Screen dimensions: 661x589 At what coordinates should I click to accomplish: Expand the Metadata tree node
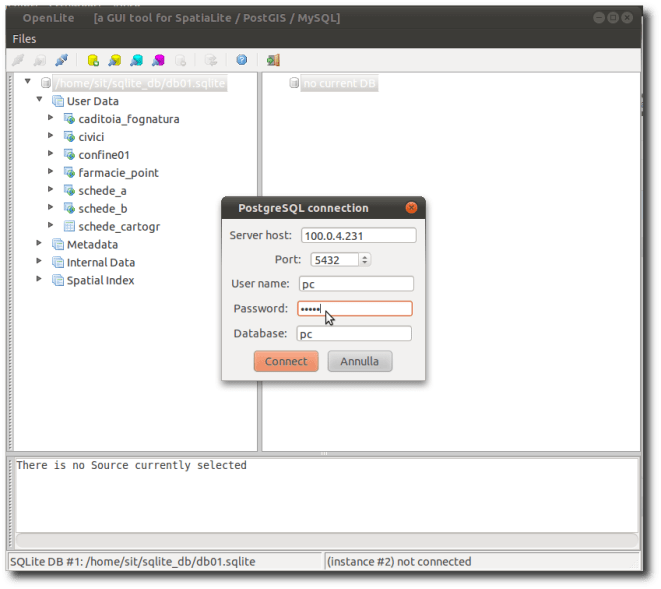click(x=39, y=243)
